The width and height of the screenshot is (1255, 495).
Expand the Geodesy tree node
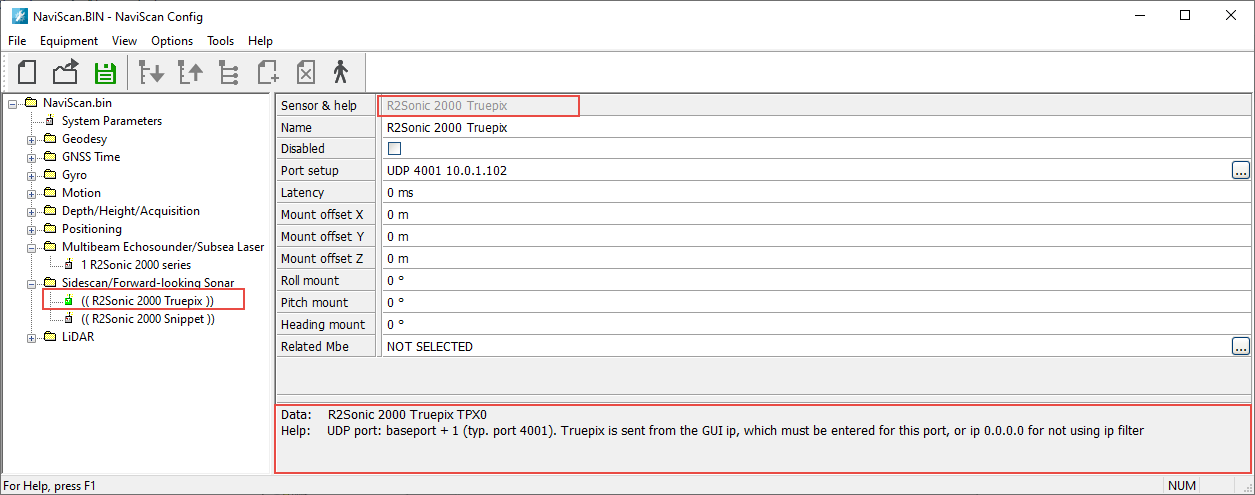[31, 139]
